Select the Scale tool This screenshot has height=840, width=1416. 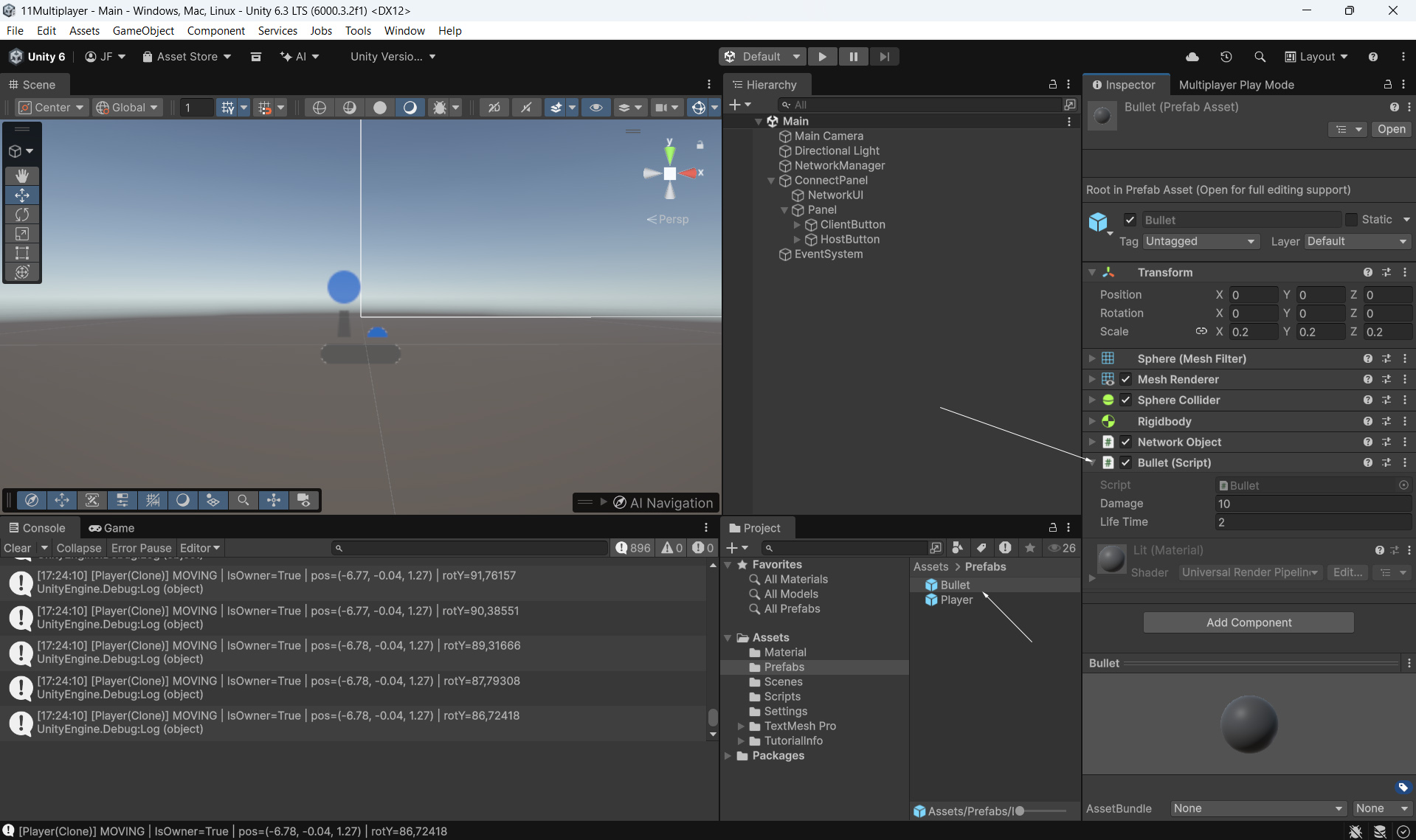pyautogui.click(x=22, y=234)
